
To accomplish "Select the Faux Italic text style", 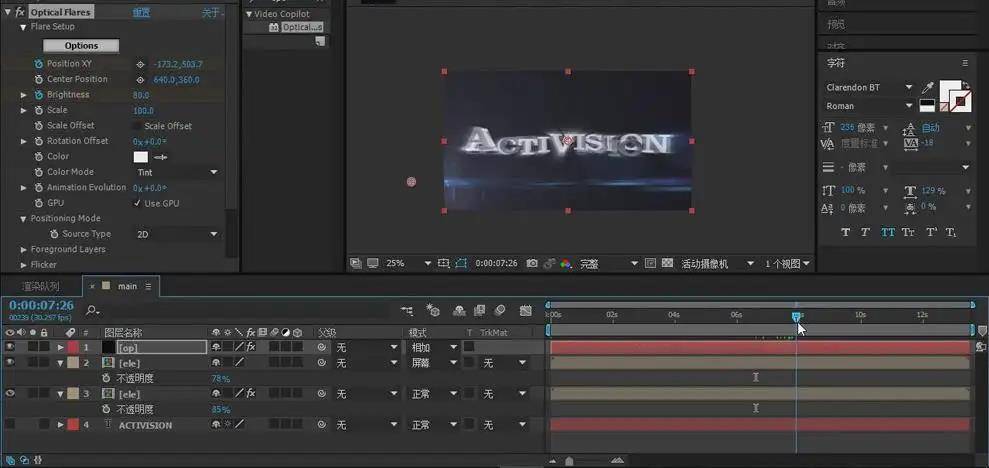I will 865,232.
